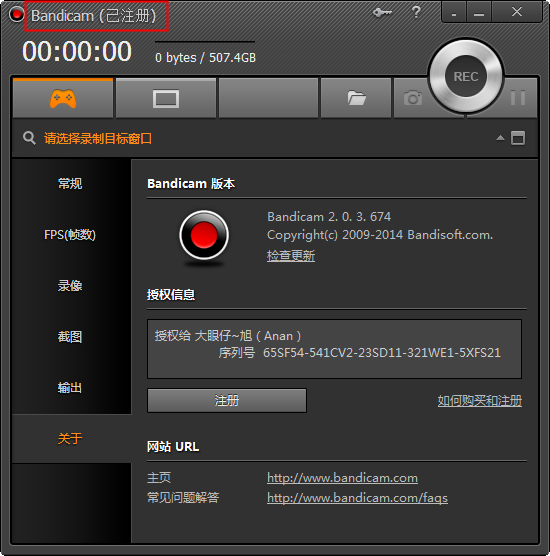Open registration via the key icon
Screen dimensions: 550x556
point(382,13)
